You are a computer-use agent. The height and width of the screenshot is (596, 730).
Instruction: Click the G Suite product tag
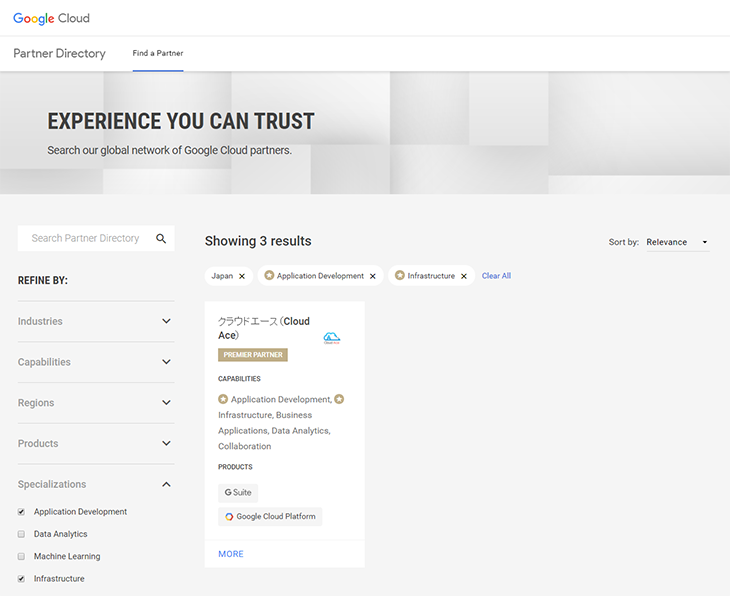point(238,493)
